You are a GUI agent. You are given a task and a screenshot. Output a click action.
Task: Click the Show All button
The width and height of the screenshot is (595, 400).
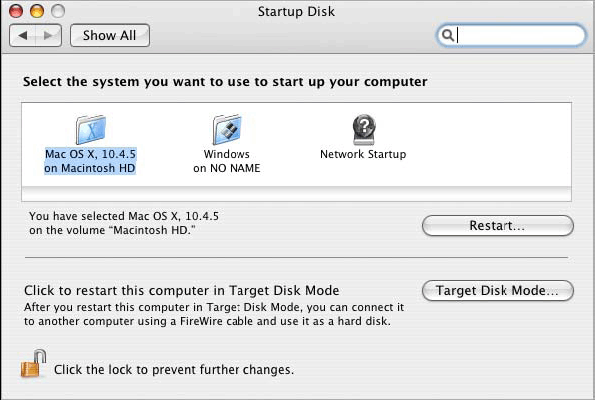(x=110, y=35)
